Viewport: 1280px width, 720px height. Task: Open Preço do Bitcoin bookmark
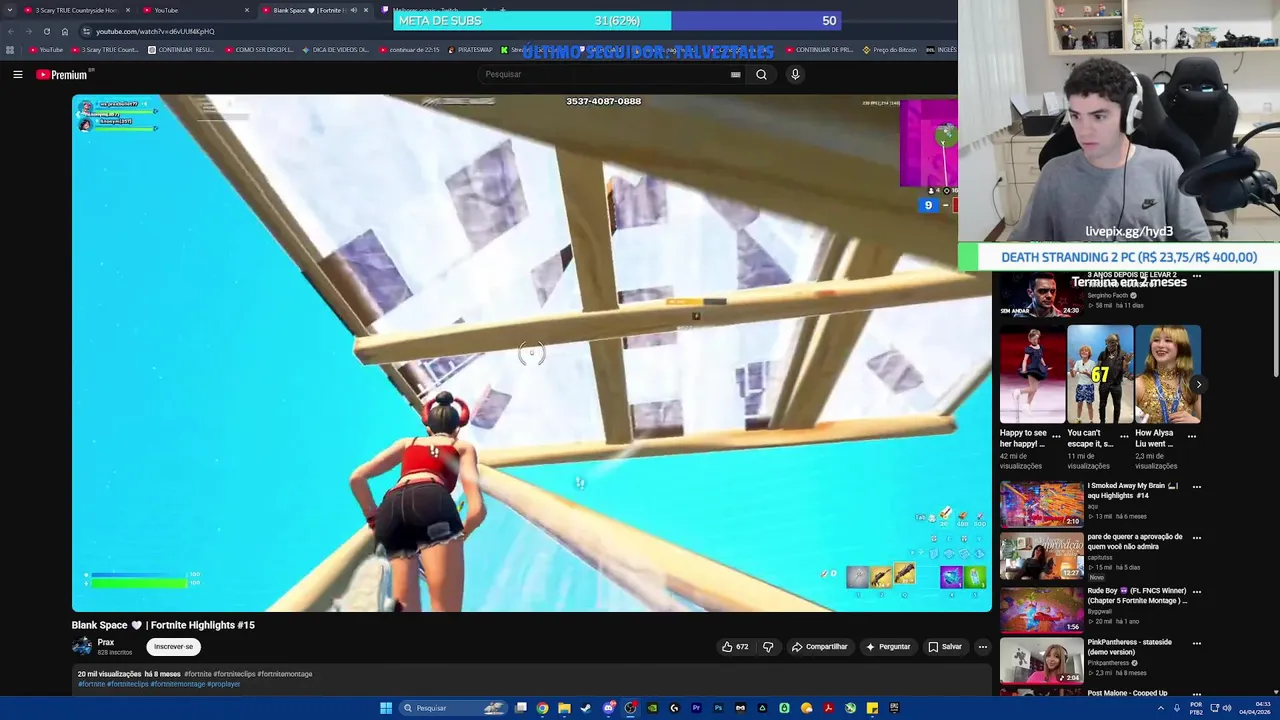[x=889, y=49]
